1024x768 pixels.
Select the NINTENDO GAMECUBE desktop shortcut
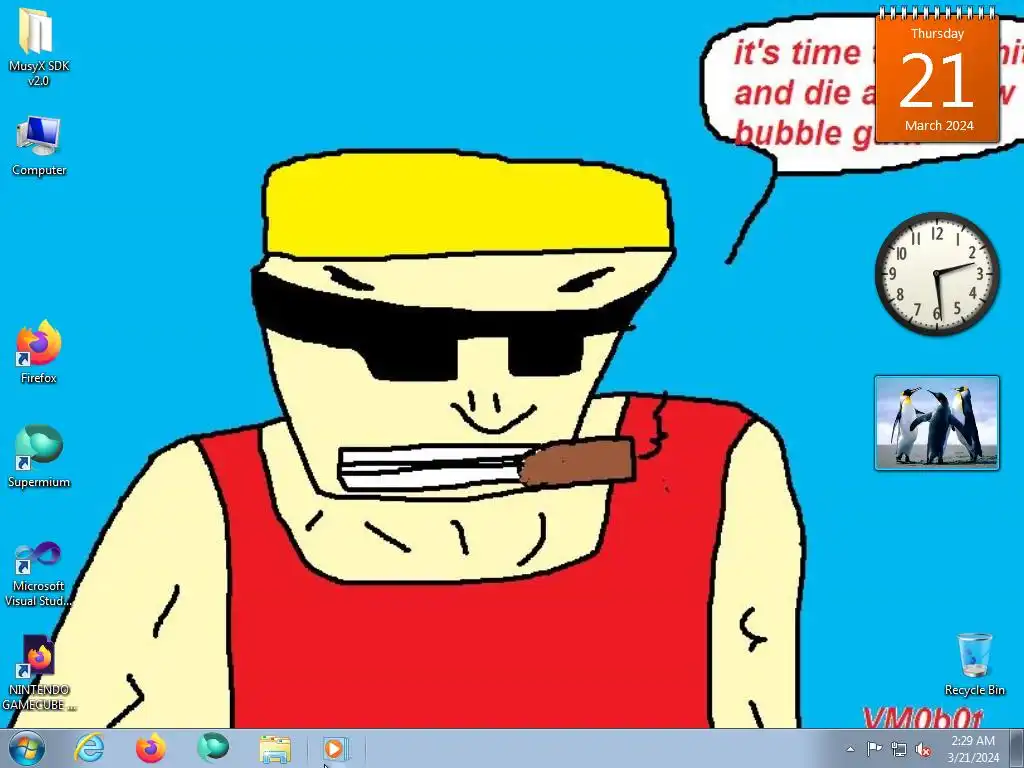coord(39,673)
